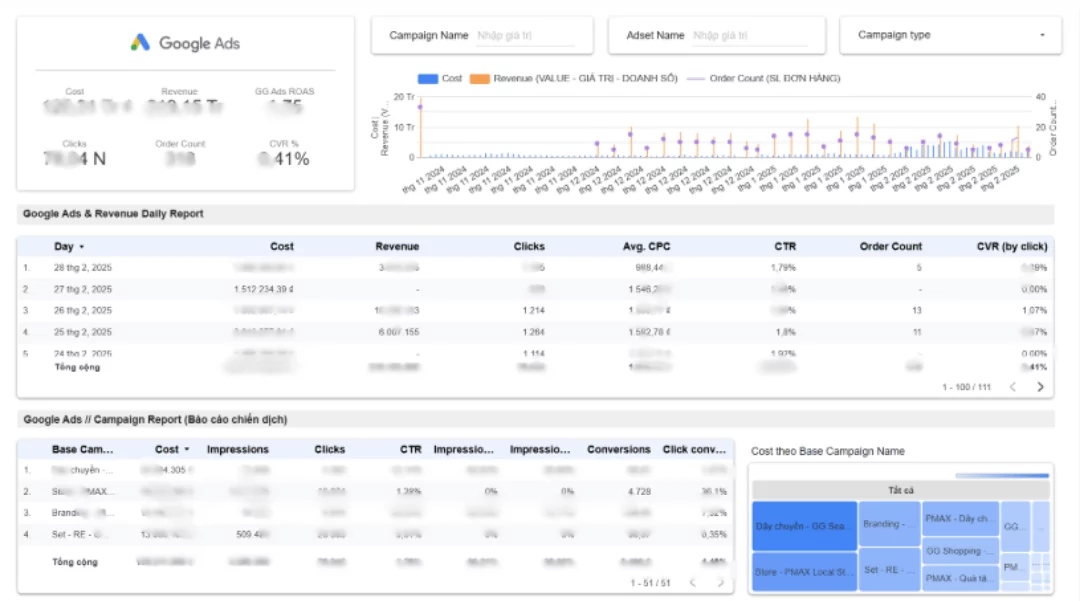1080x601 pixels.
Task: Select the 'Store - PMAX Local St' tile
Action: pos(804,570)
